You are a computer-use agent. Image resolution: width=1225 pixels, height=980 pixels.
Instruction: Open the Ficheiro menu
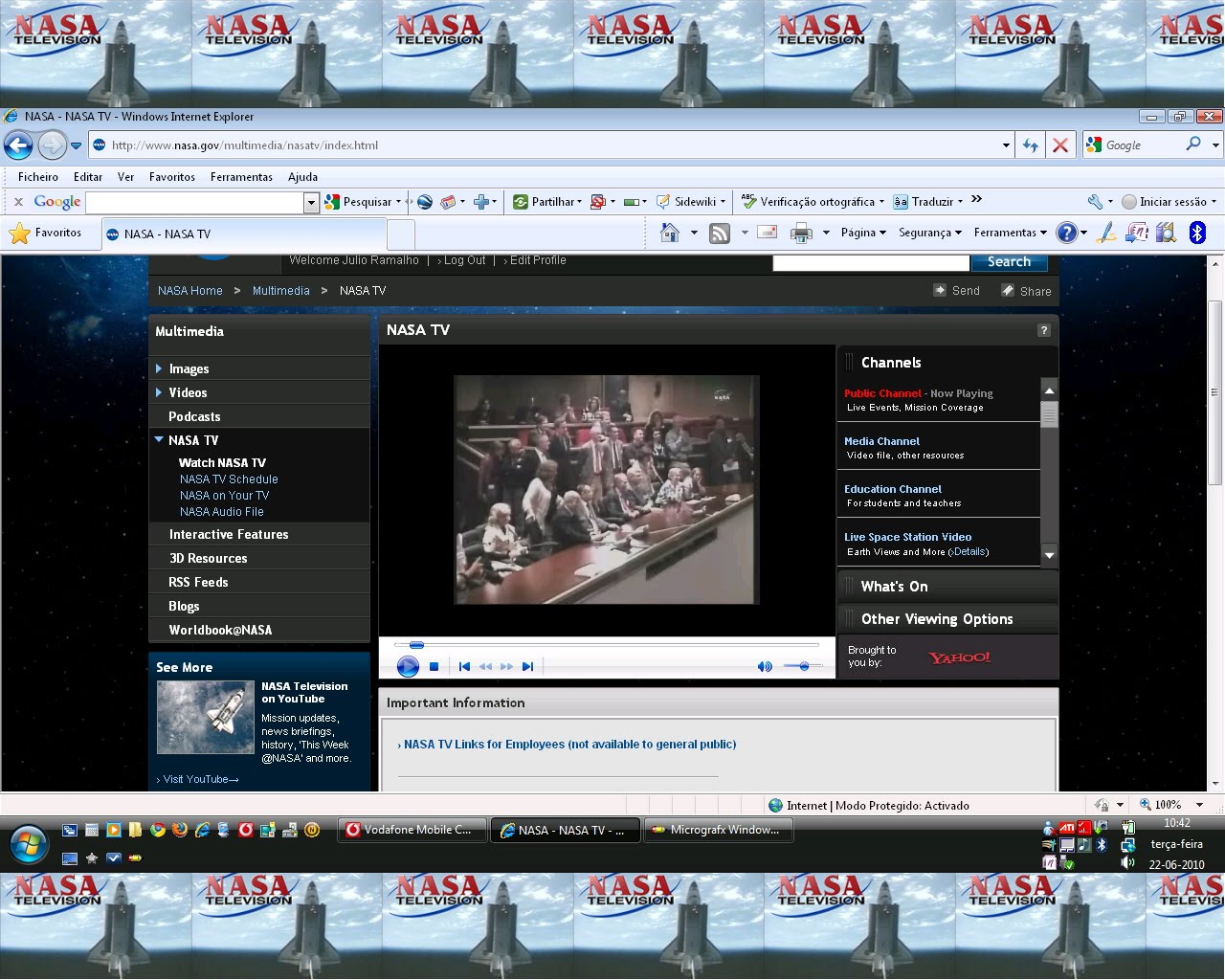(x=38, y=177)
